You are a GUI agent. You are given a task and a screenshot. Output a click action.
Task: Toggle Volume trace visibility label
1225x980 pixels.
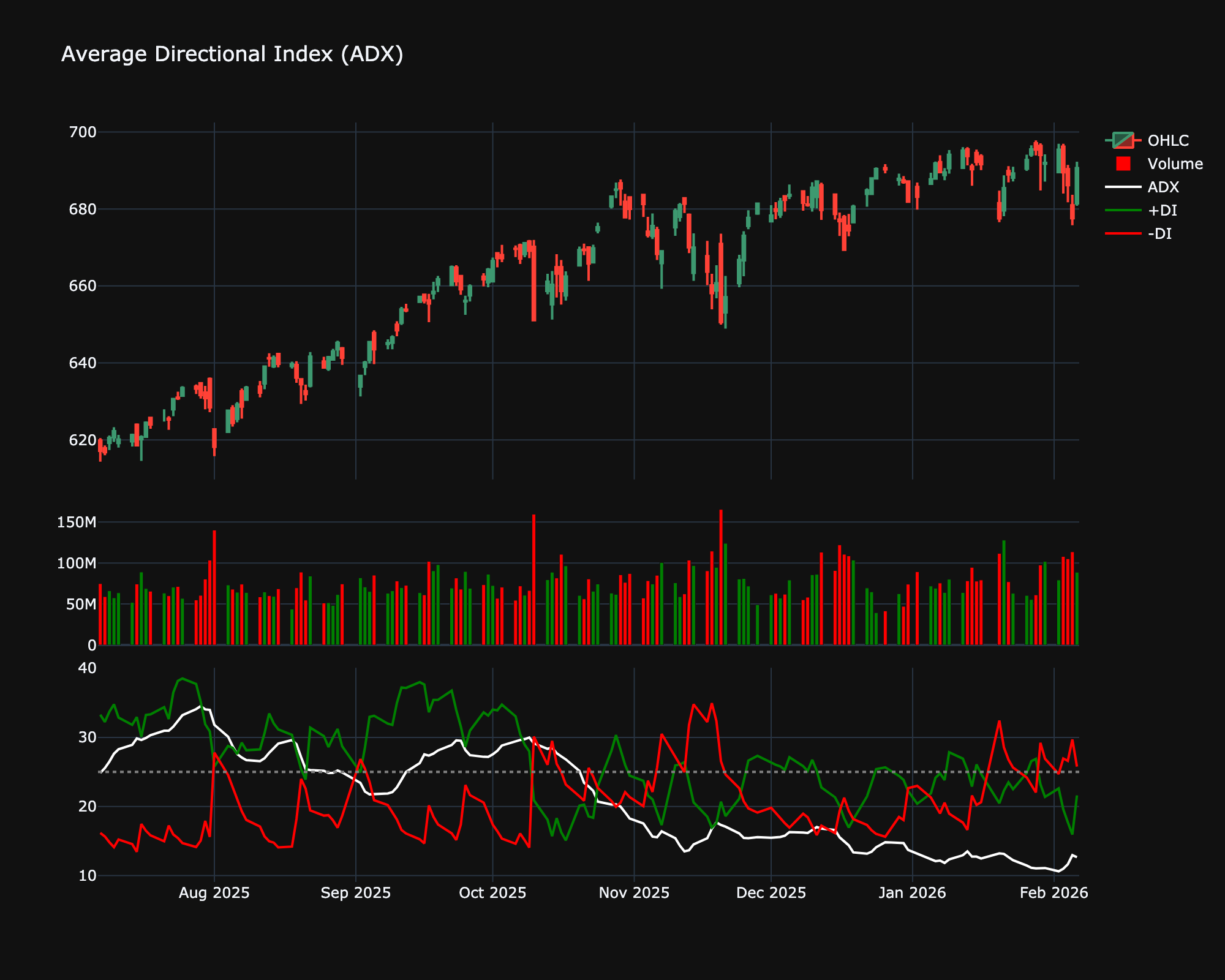1175,164
